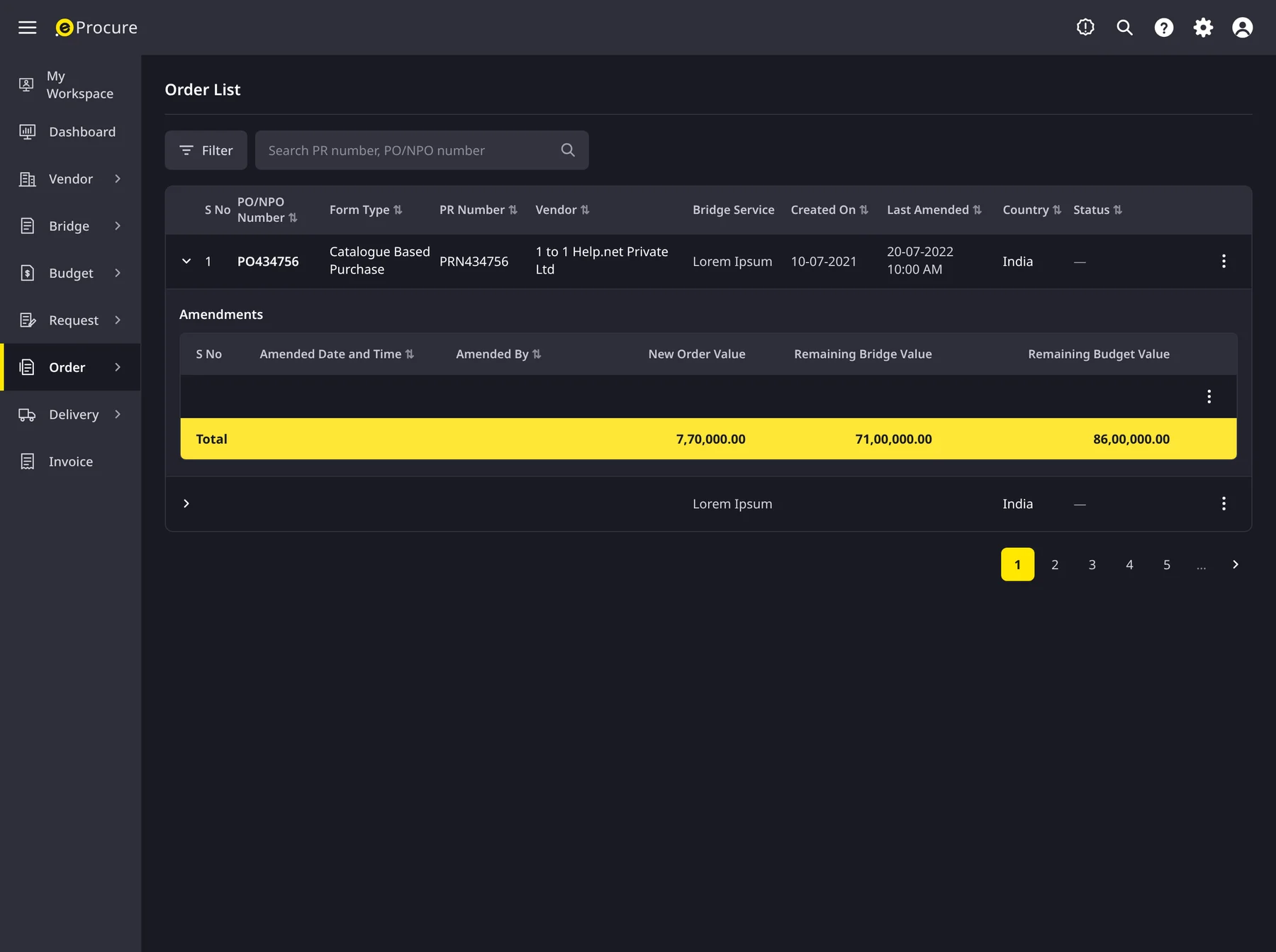Sort amendments by Amended By
Image resolution: width=1276 pixels, height=952 pixels.
click(x=537, y=354)
